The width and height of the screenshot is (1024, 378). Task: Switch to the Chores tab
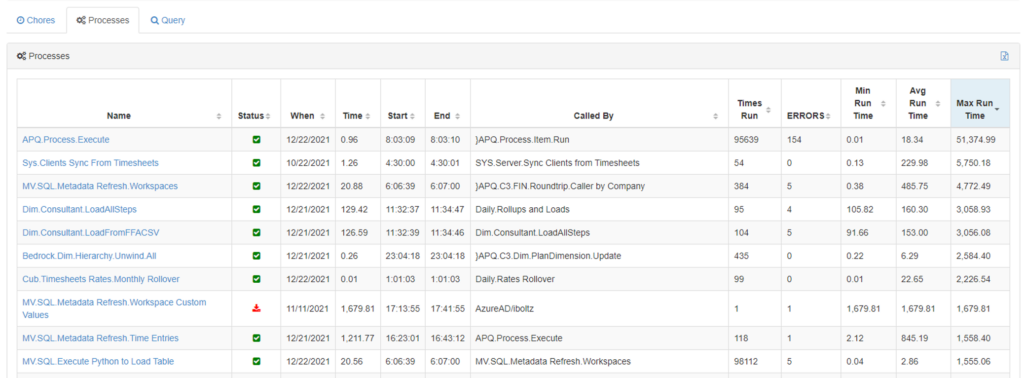coord(36,20)
